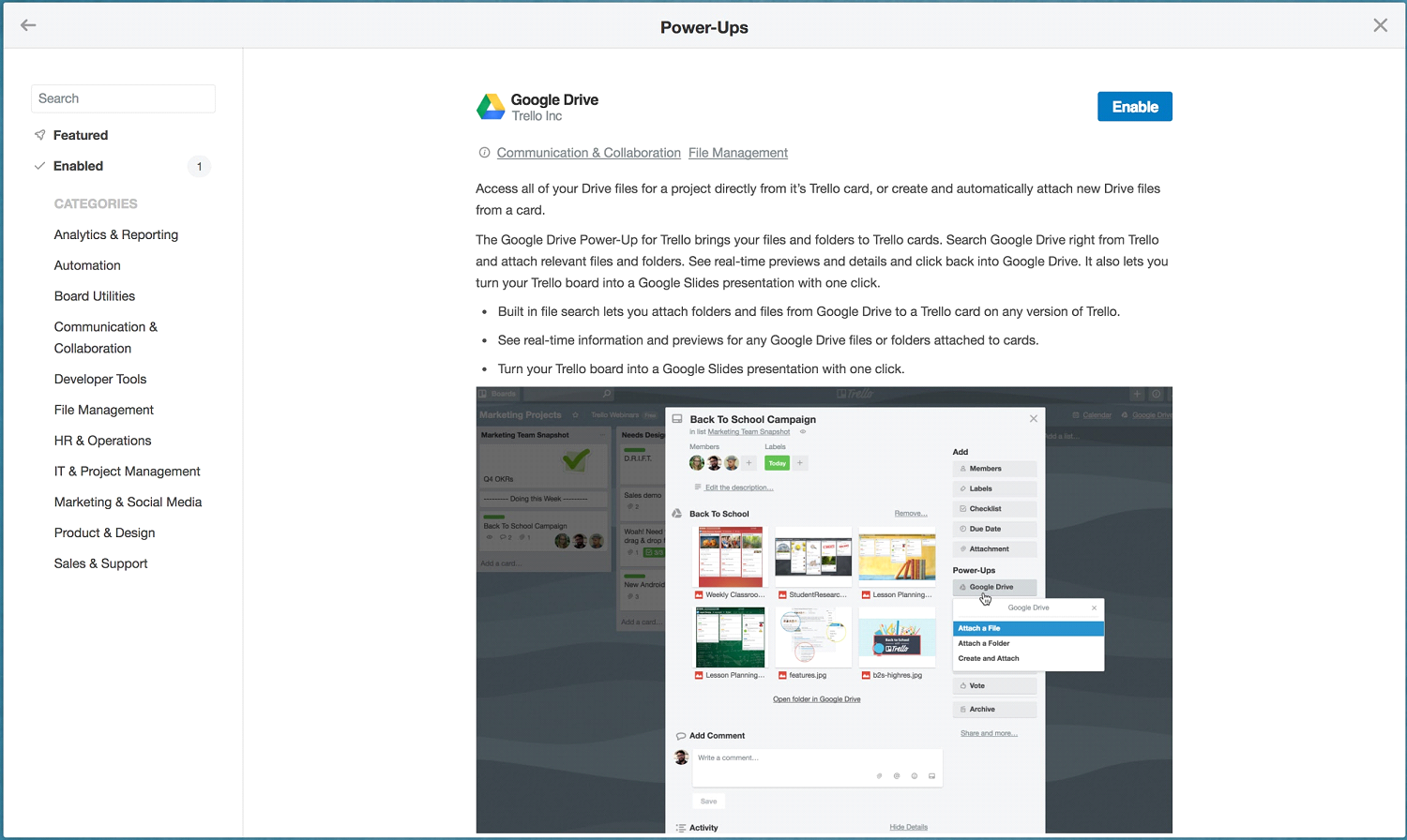
Task: Open the Featured power-ups section
Action: click(81, 135)
